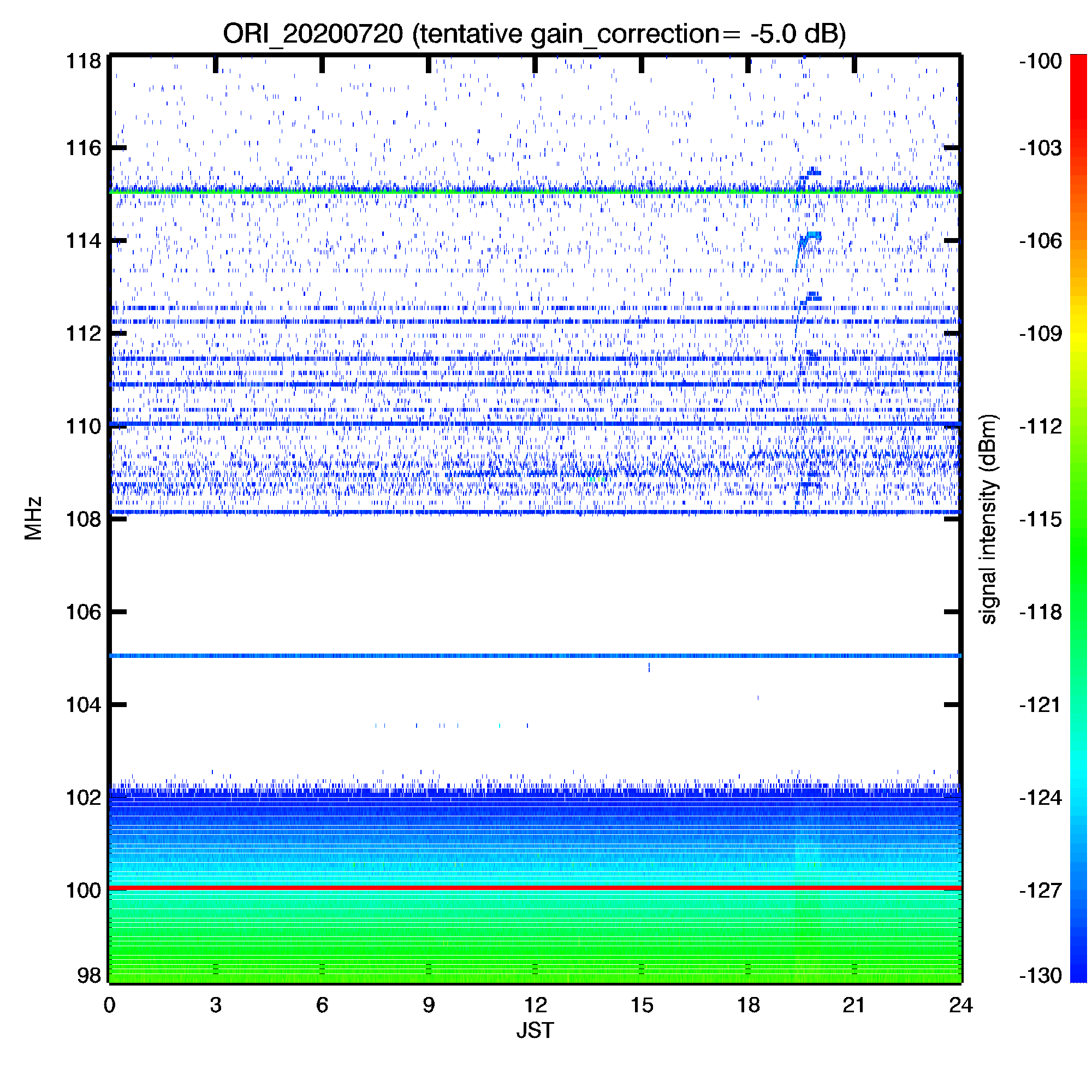Click the 108 tick label on the MHz axis
The image size is (1092, 1092).
(84, 519)
